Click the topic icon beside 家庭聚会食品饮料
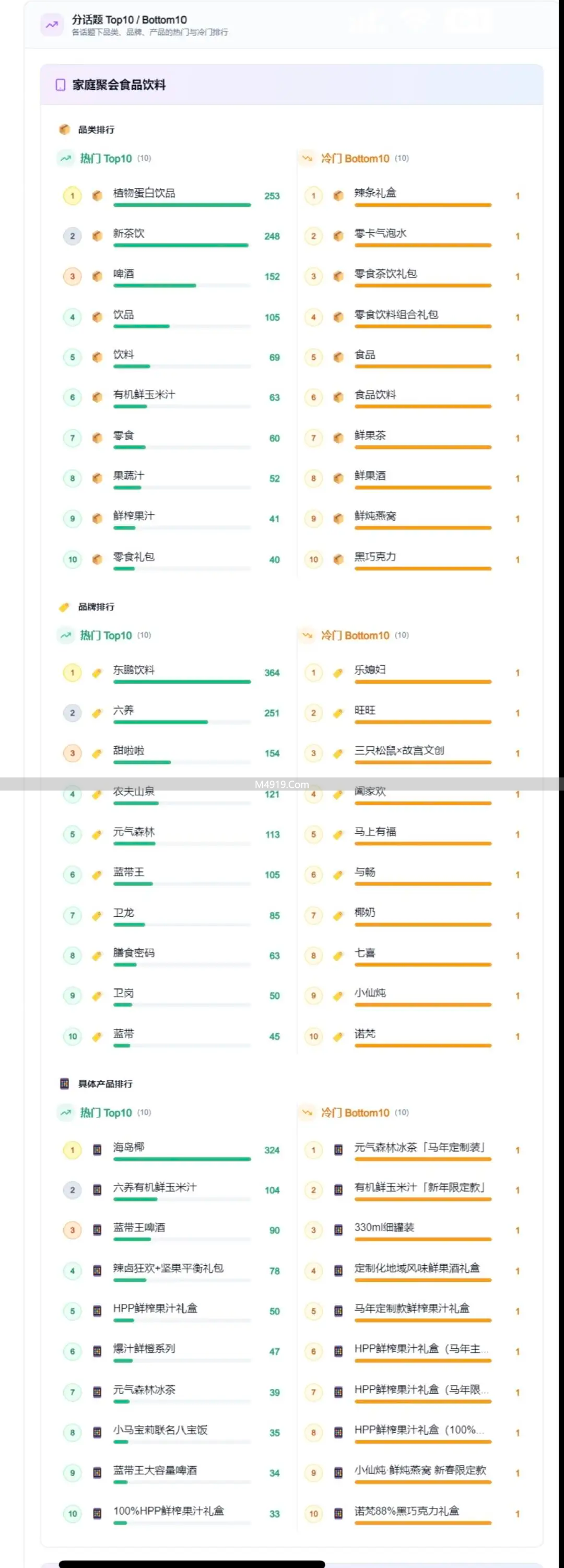This screenshot has width=564, height=1568. pos(60,85)
